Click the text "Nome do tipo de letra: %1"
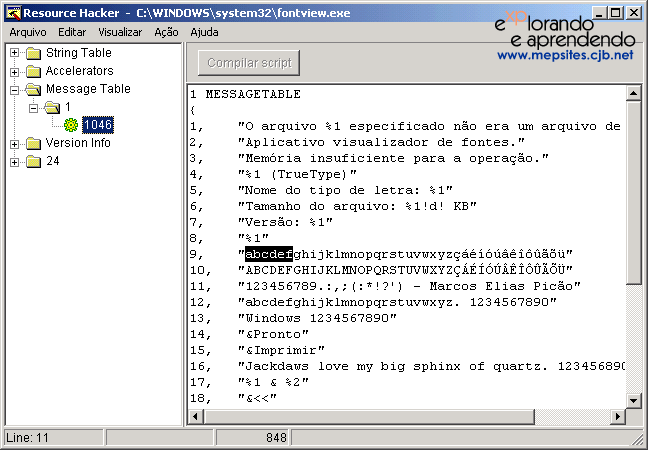The image size is (648, 450). click(x=345, y=190)
